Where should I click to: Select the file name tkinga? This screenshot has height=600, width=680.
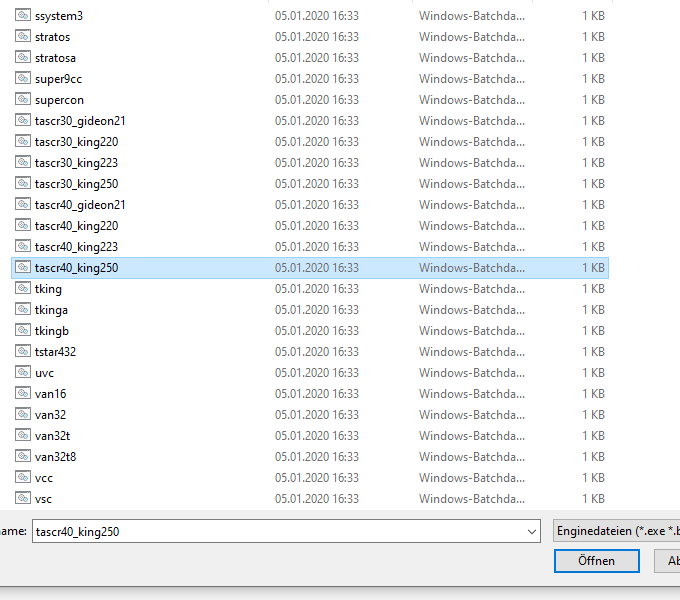(x=51, y=310)
